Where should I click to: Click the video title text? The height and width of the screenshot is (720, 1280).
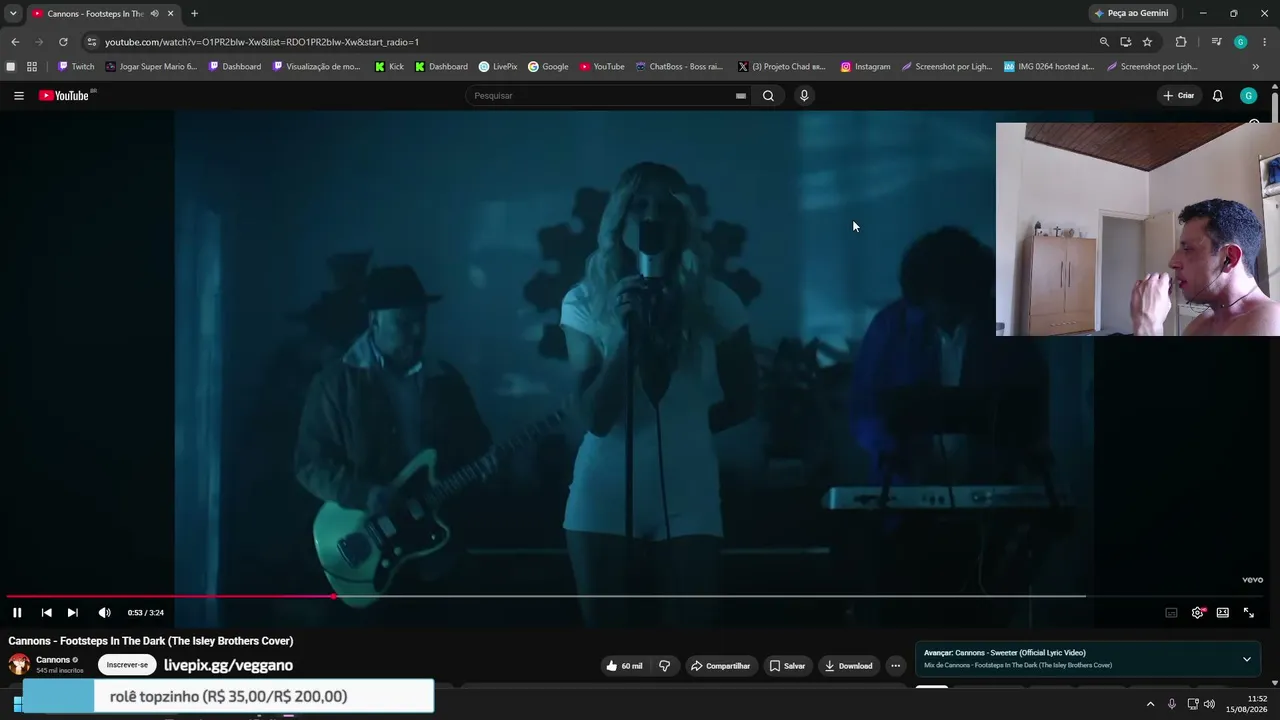coord(151,641)
